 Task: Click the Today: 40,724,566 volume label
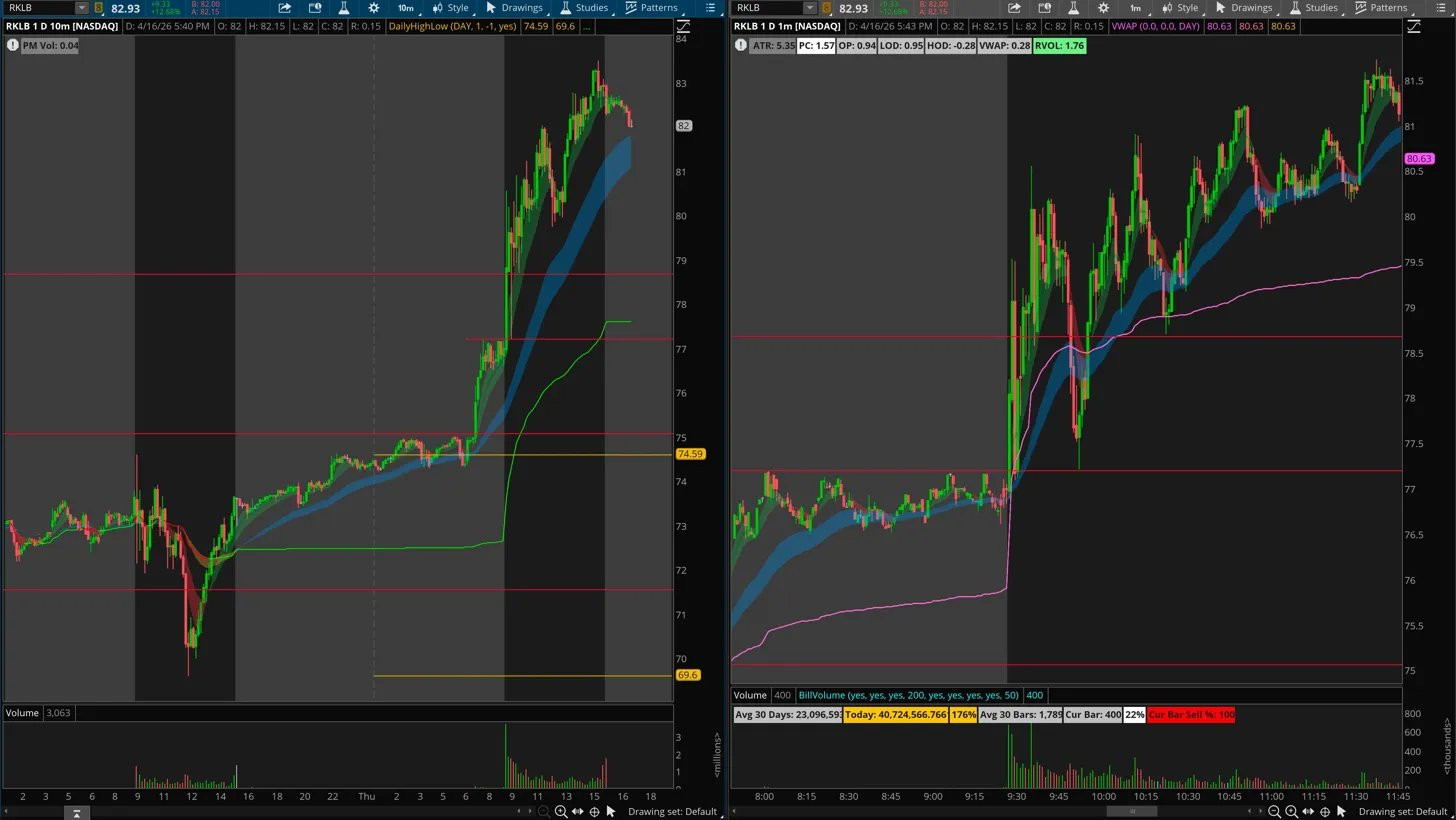[895, 715]
